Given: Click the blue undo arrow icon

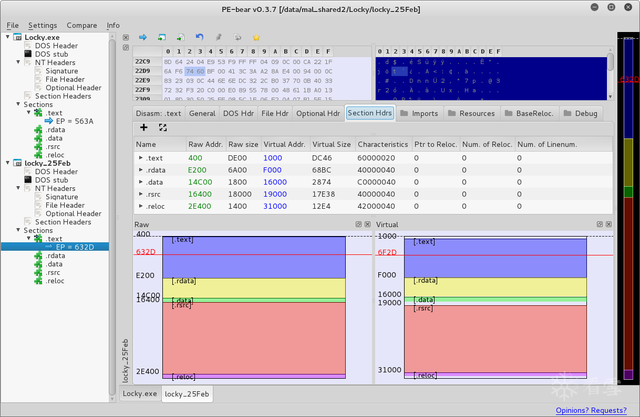Looking at the screenshot, I should pos(199,37).
